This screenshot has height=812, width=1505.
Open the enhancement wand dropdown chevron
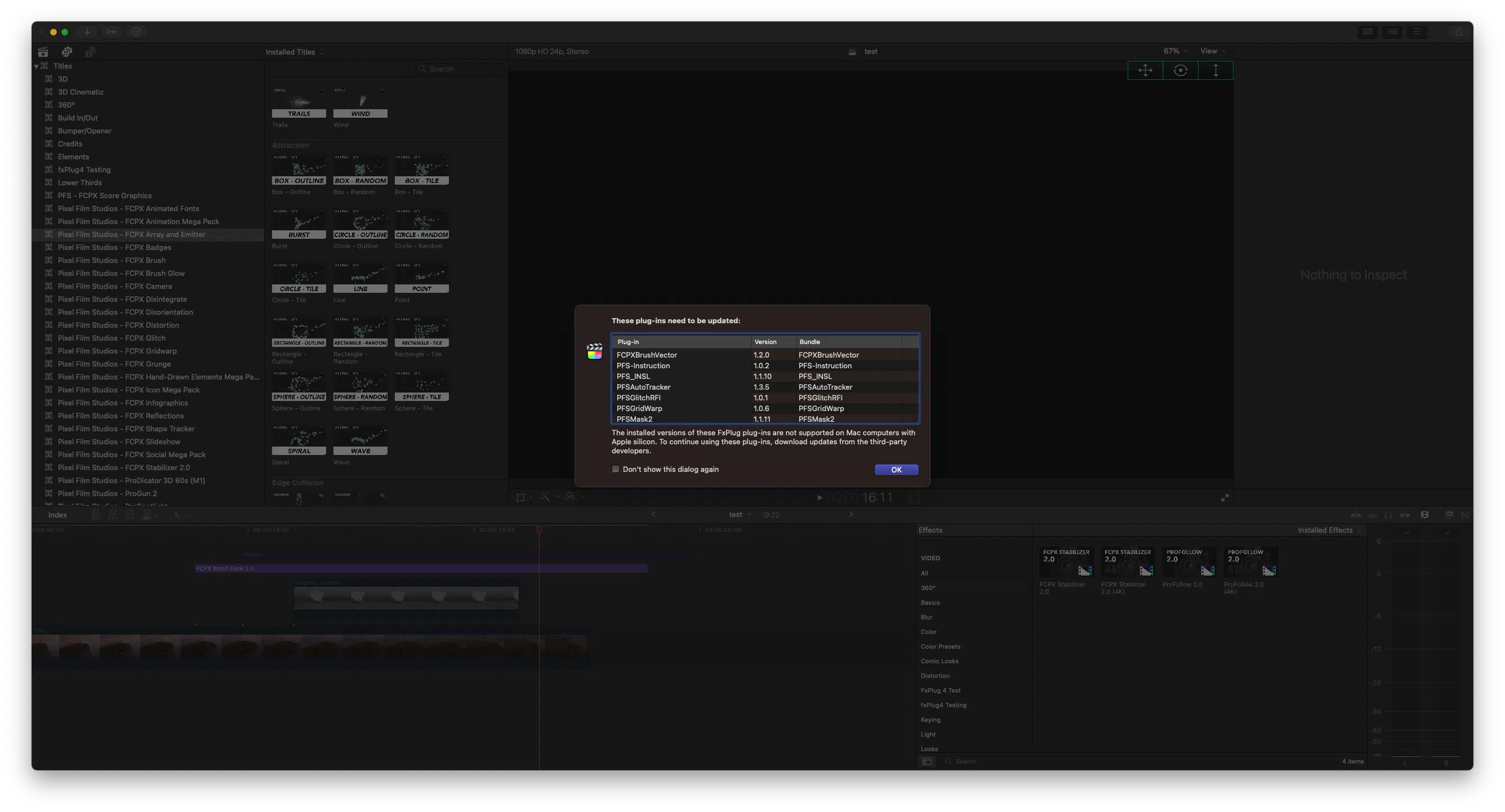click(558, 497)
